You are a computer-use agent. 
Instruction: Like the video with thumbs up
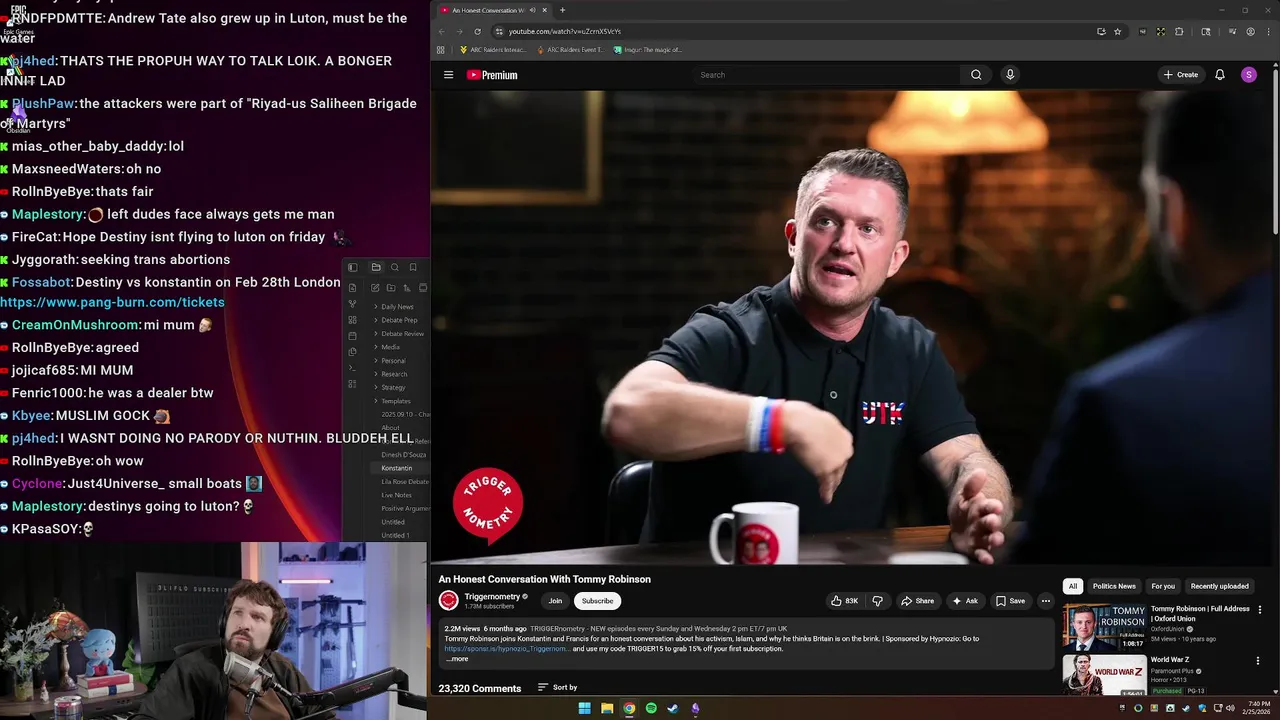pos(845,601)
